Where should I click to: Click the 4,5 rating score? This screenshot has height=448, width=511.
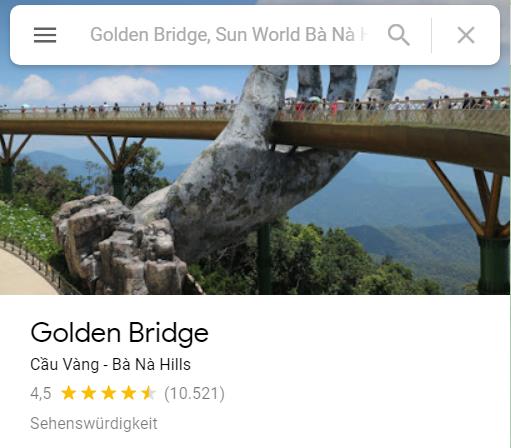click(x=41, y=393)
